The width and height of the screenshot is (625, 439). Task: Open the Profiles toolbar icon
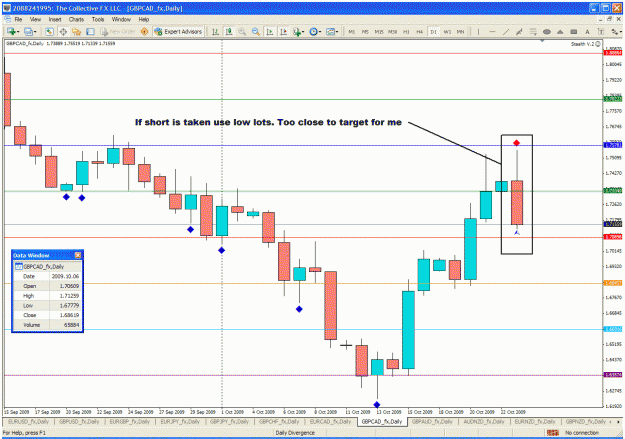tap(28, 31)
